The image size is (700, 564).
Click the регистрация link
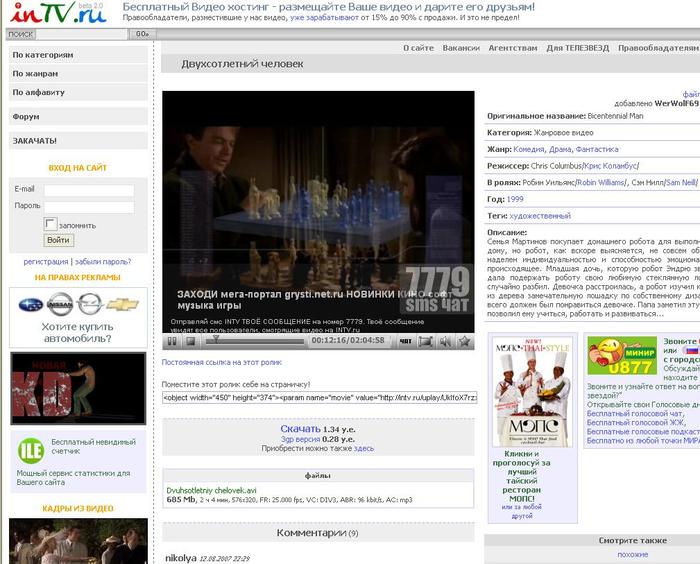tap(46, 262)
